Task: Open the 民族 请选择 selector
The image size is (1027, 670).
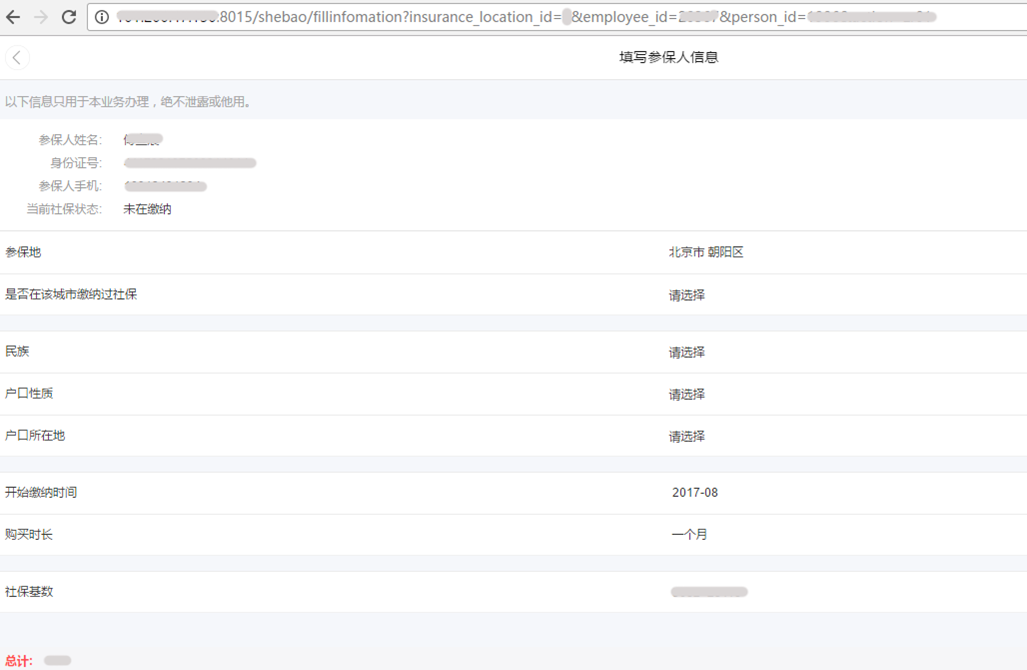Action: [687, 352]
